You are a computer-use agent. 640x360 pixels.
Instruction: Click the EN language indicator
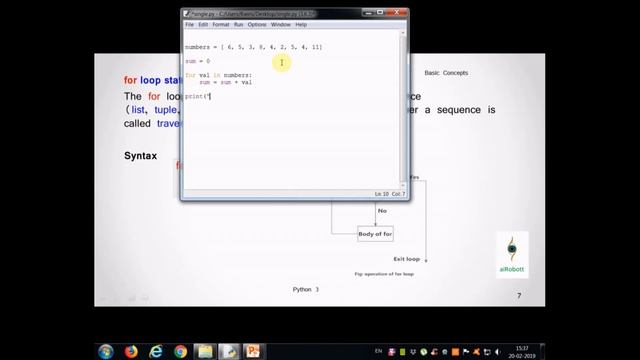378,351
